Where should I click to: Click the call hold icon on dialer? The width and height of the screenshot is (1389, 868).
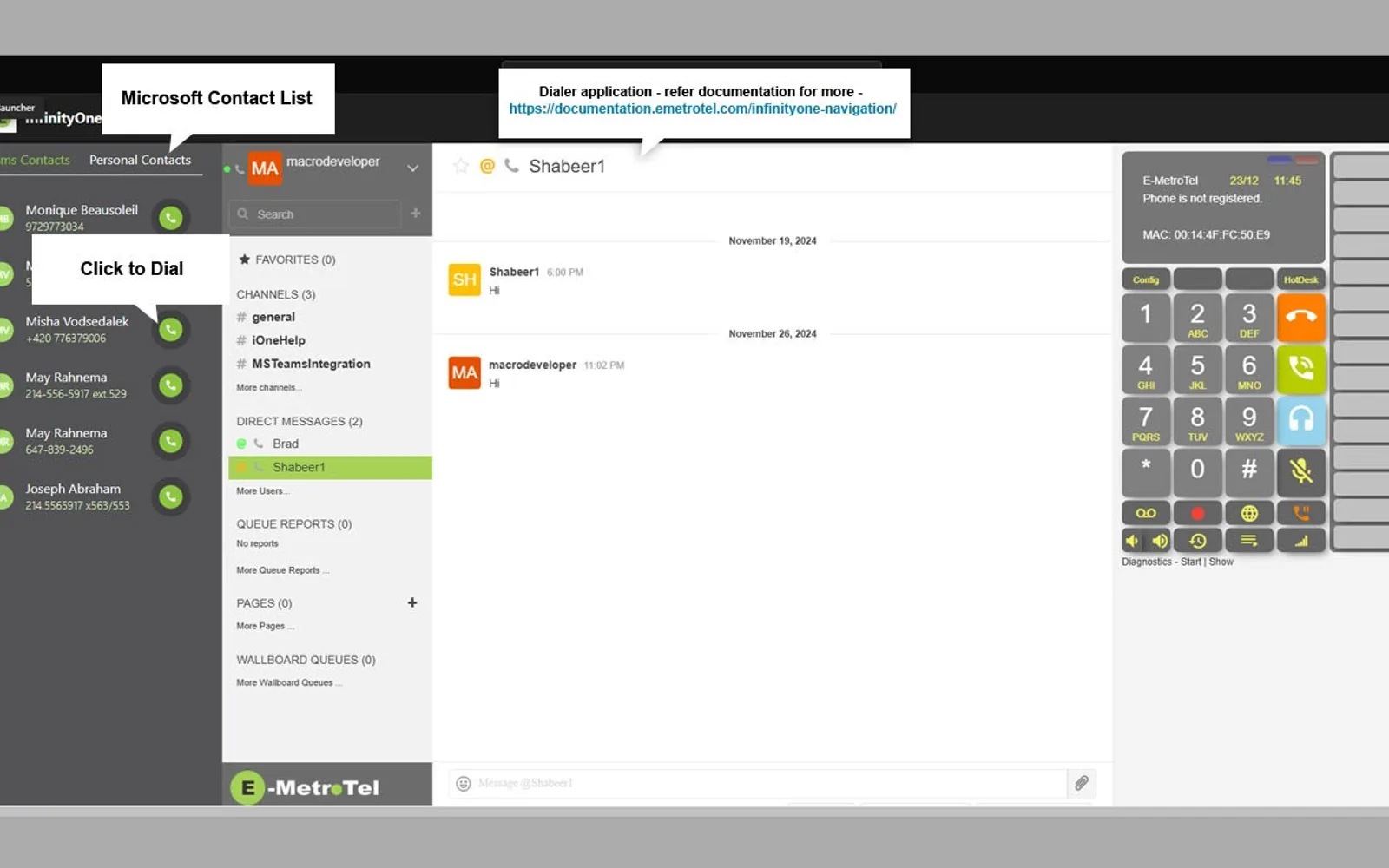[1300, 513]
